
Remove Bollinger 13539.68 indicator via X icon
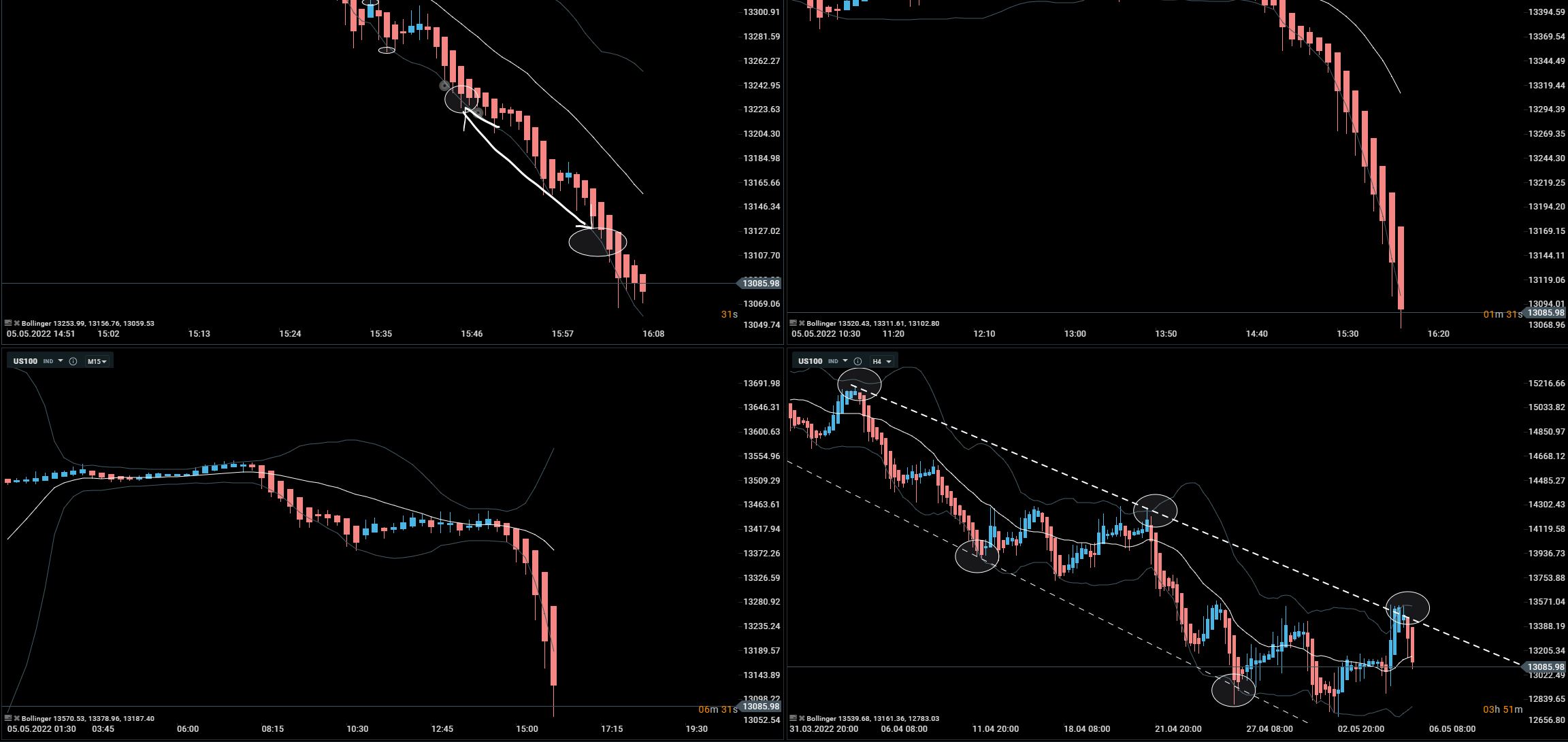click(x=801, y=718)
